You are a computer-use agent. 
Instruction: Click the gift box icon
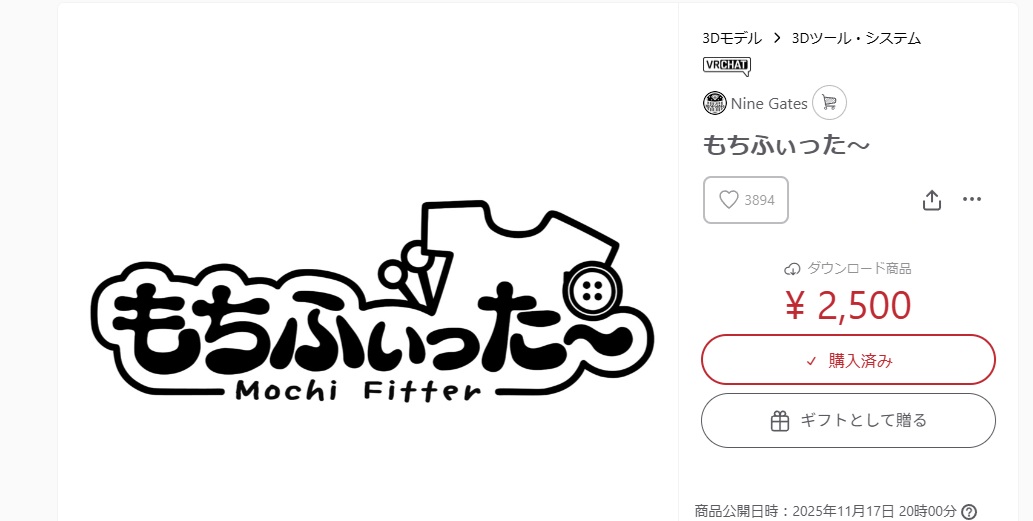[780, 421]
